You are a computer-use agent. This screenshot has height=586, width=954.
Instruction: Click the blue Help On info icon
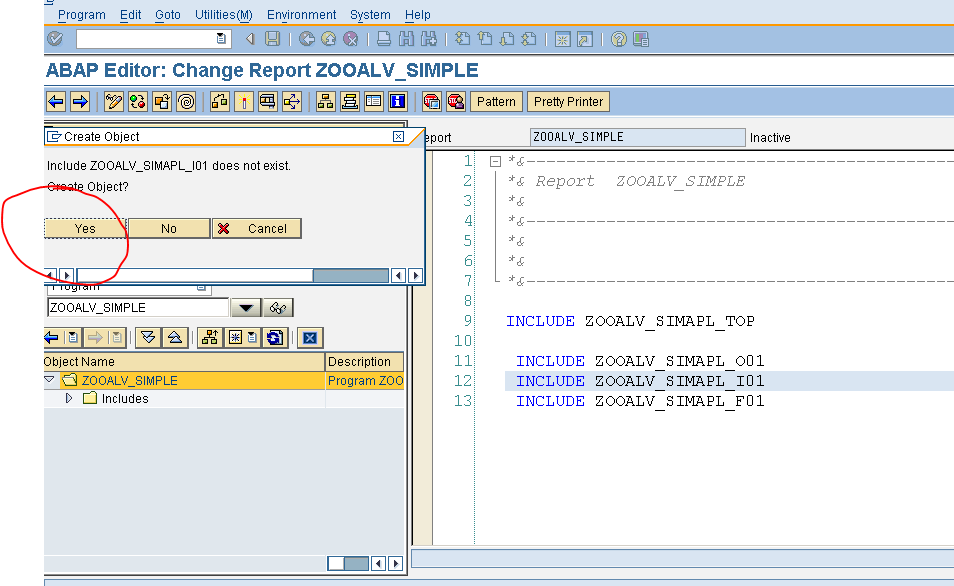point(398,102)
